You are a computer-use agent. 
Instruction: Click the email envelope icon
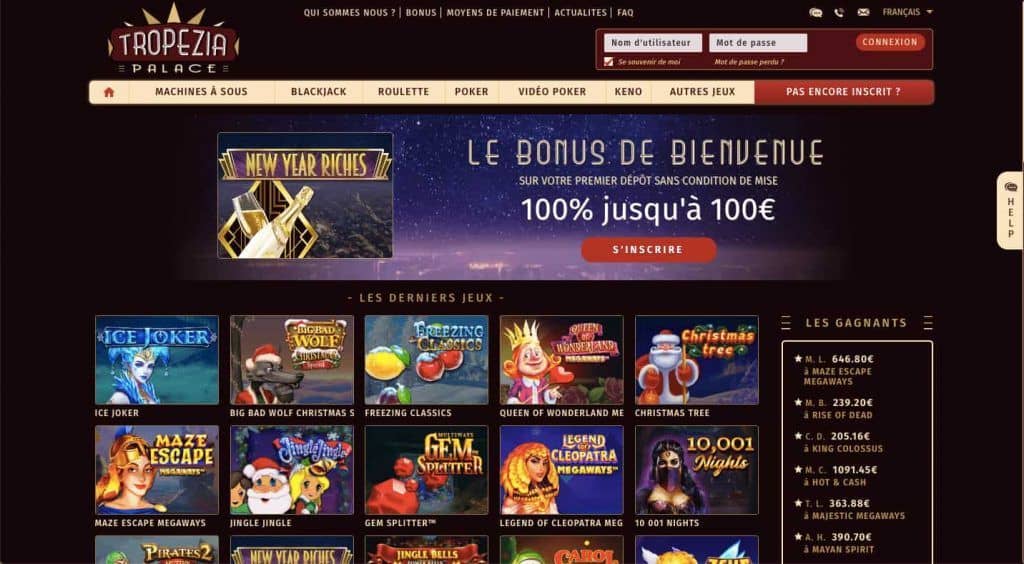[863, 12]
